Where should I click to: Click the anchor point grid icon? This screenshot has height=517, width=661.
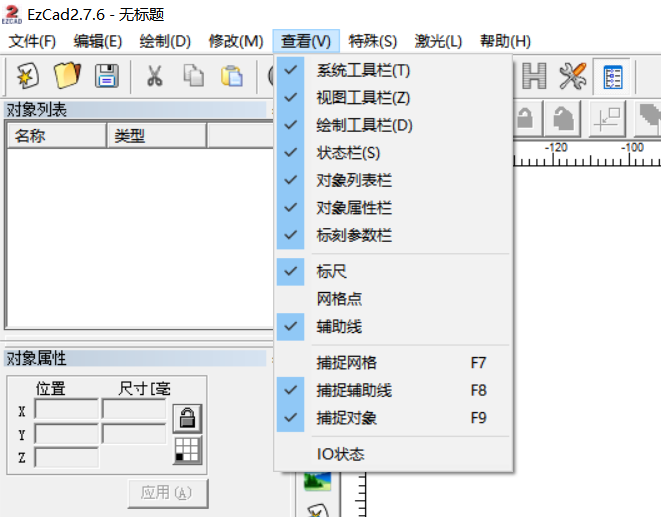(x=187, y=450)
